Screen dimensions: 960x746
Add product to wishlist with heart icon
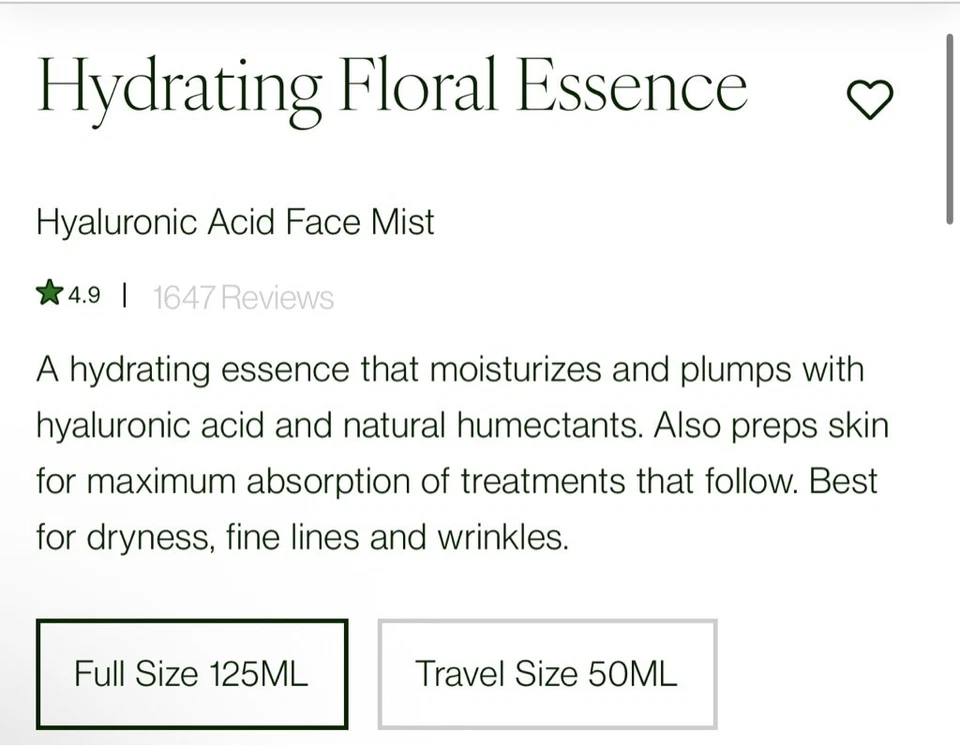coord(869,98)
